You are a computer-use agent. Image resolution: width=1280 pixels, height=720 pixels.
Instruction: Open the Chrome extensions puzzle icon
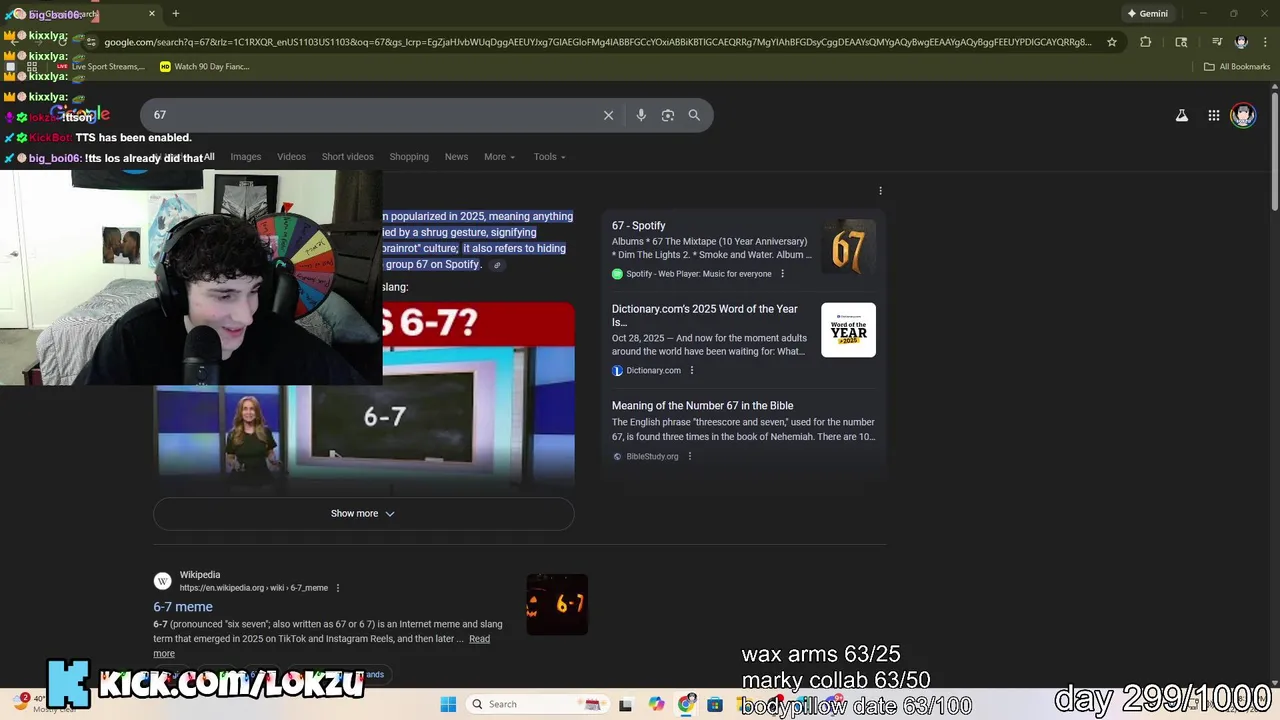(1145, 42)
